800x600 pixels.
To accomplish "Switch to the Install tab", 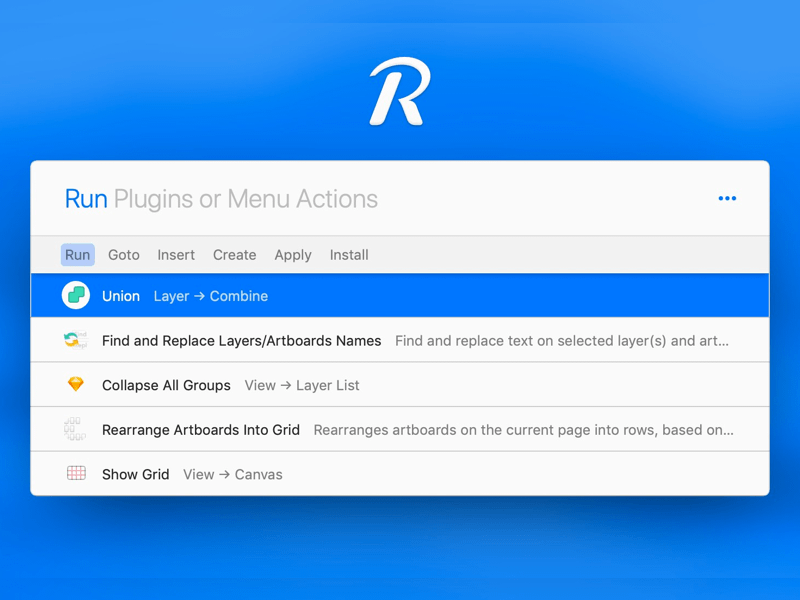I will [x=349, y=255].
